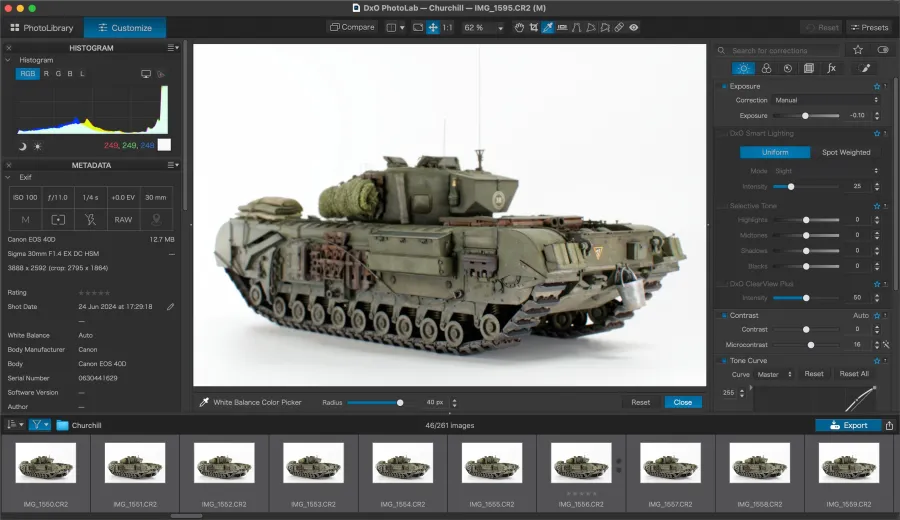Click the Exposure slider handle

(805, 115)
